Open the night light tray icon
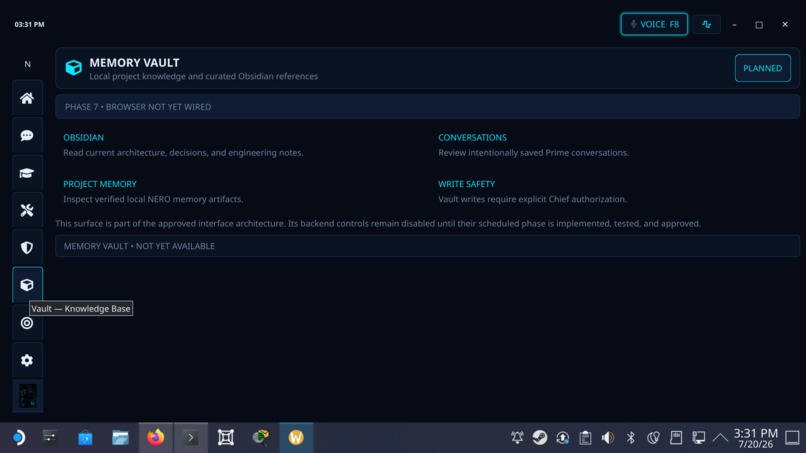The image size is (806, 453). pyautogui.click(x=653, y=438)
